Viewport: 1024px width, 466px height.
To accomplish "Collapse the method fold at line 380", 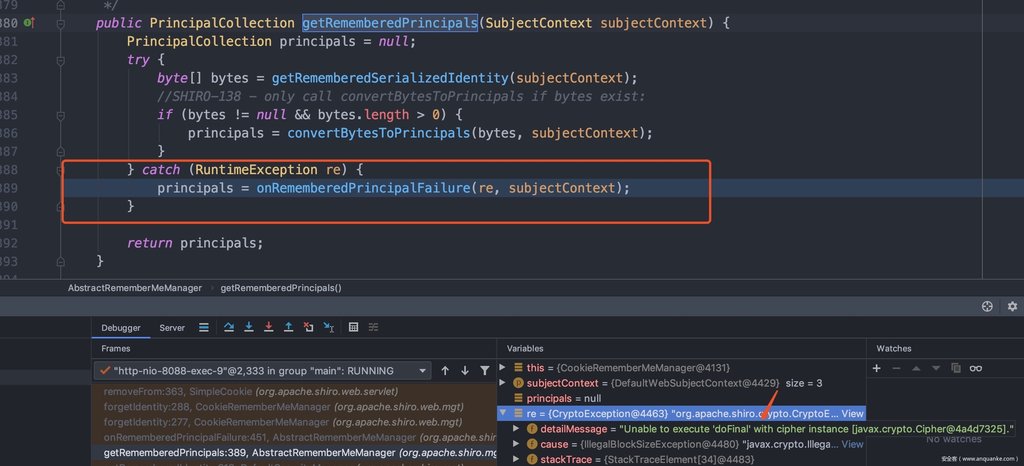I will (x=61, y=23).
